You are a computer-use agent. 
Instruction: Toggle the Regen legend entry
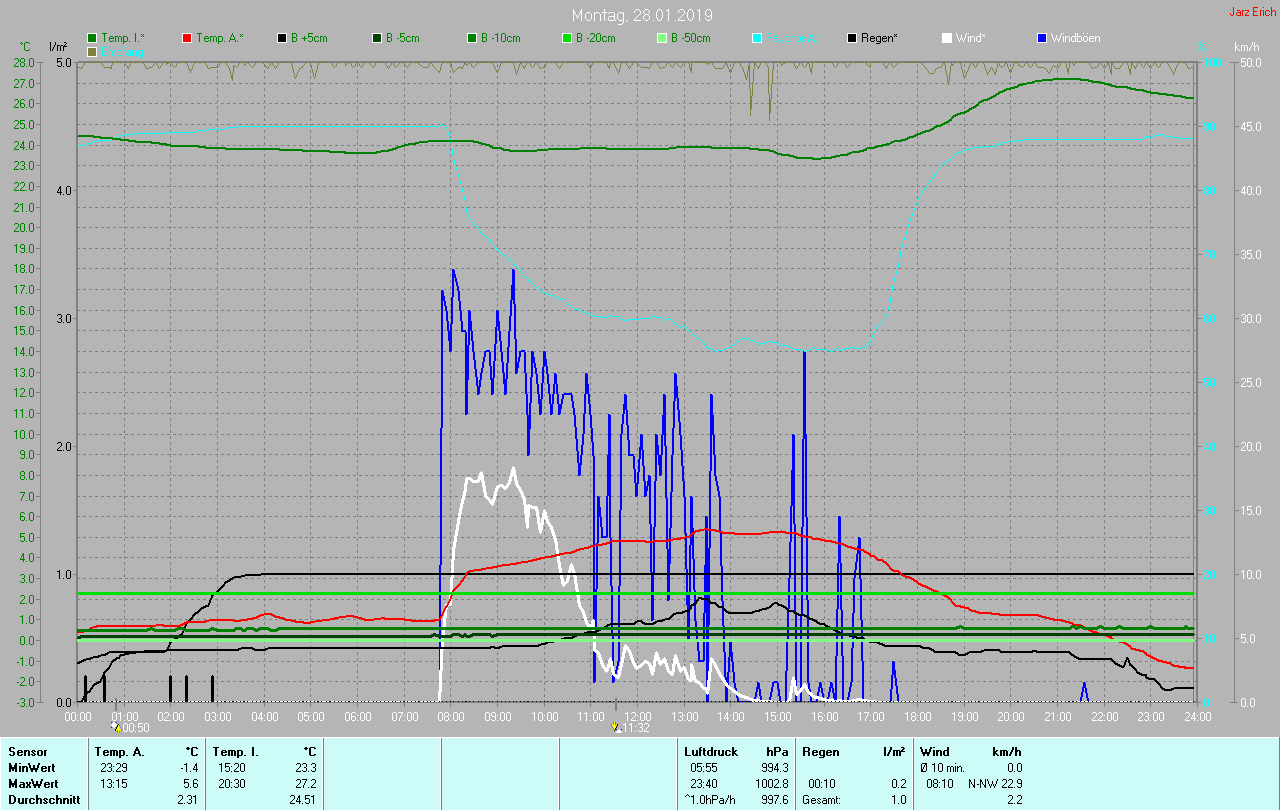[852, 38]
